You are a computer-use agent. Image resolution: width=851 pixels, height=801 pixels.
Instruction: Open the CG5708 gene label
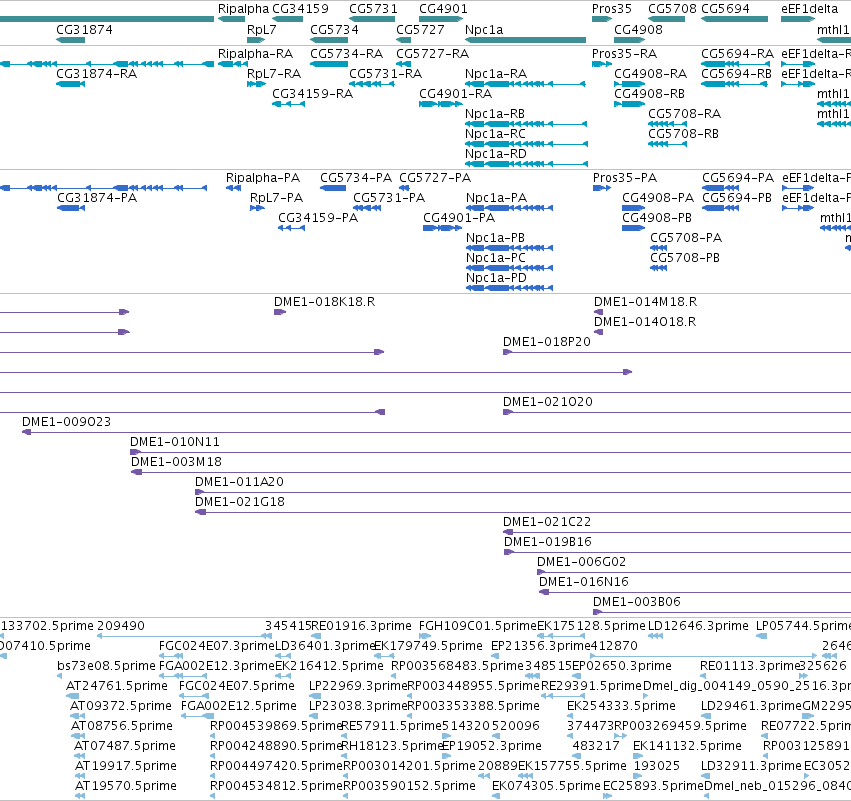pyautogui.click(x=672, y=9)
